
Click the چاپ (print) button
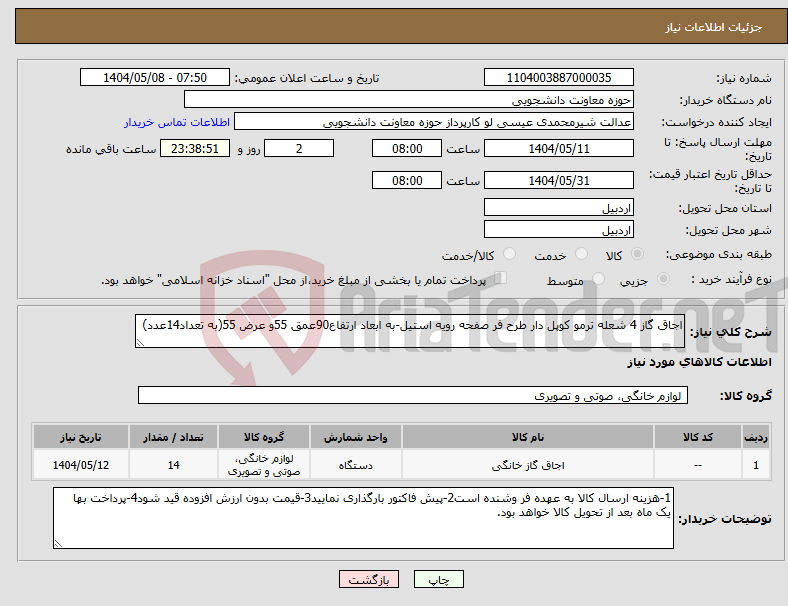tap(438, 579)
